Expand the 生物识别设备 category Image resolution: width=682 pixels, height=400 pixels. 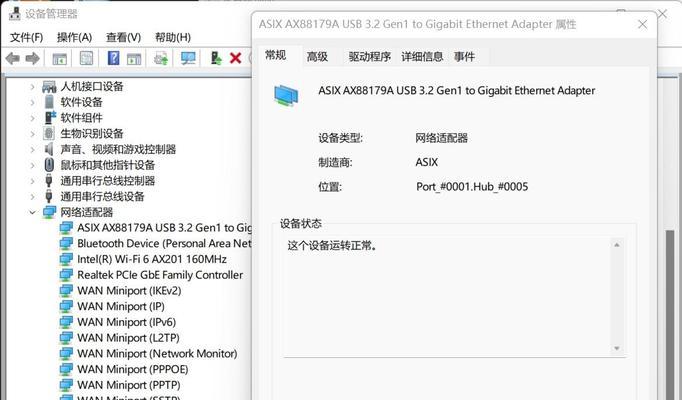pos(32,134)
